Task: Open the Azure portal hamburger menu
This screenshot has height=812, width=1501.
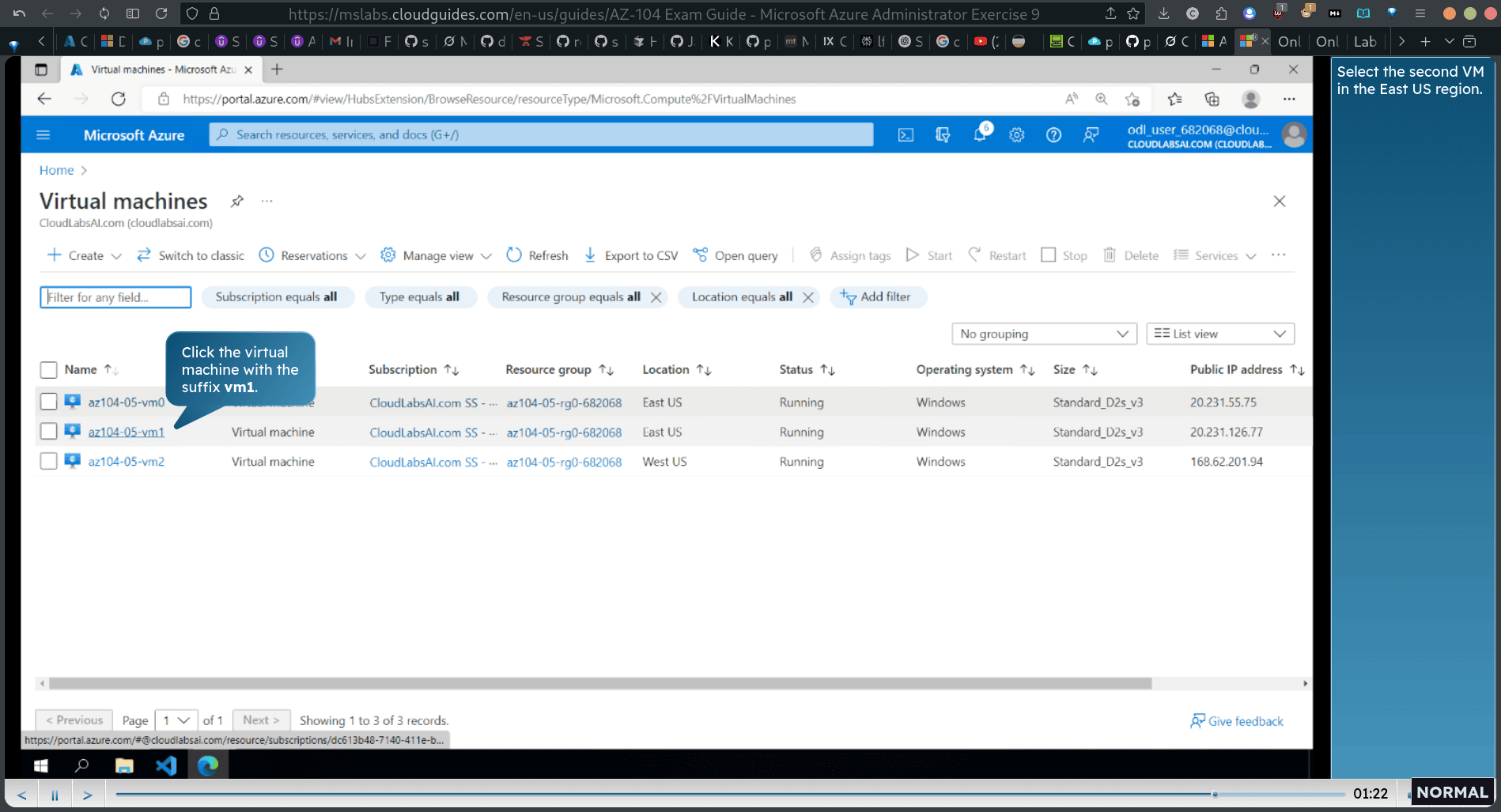Action: [x=43, y=135]
